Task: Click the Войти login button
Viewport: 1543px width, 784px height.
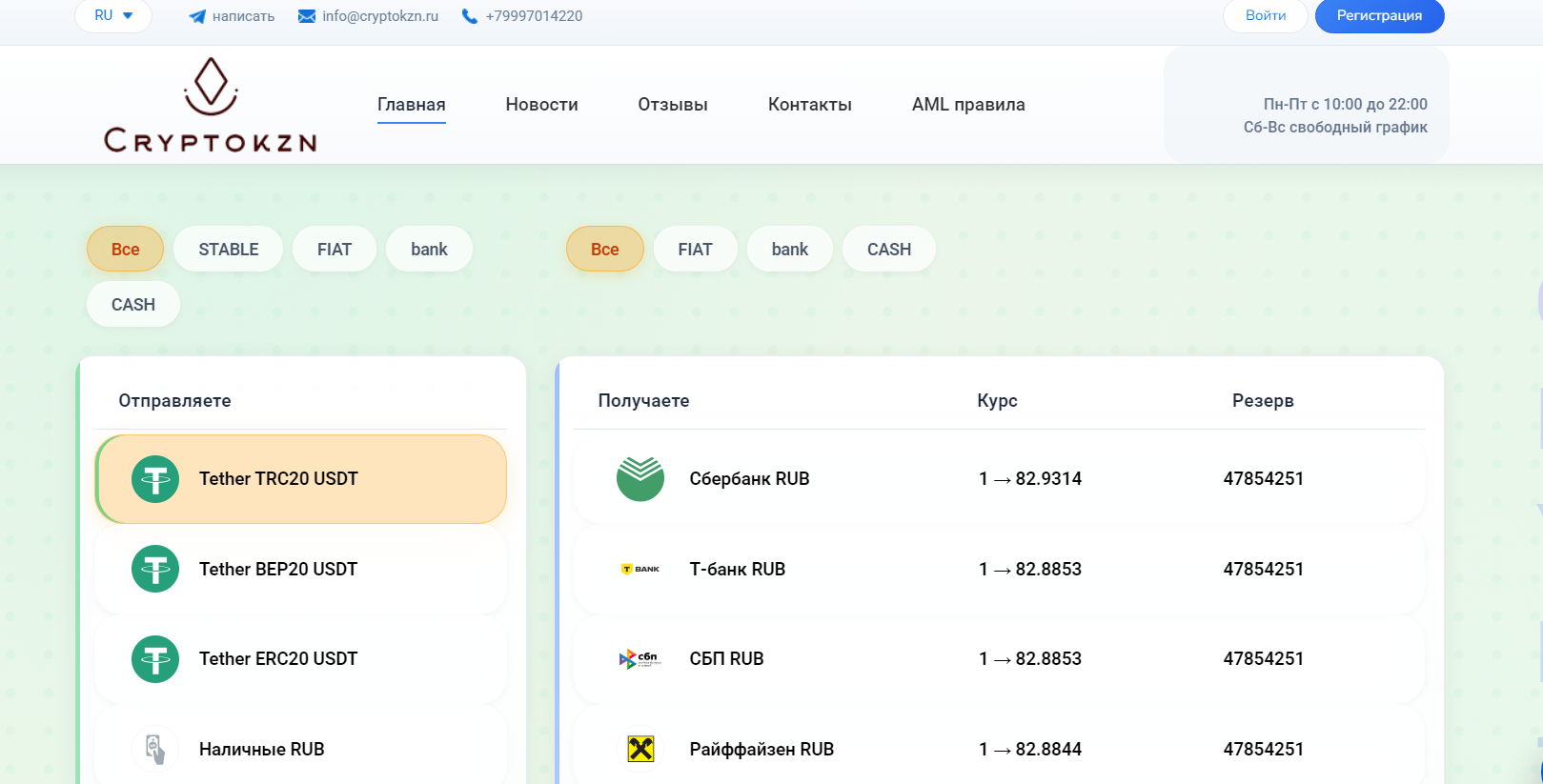Action: coord(1266,15)
